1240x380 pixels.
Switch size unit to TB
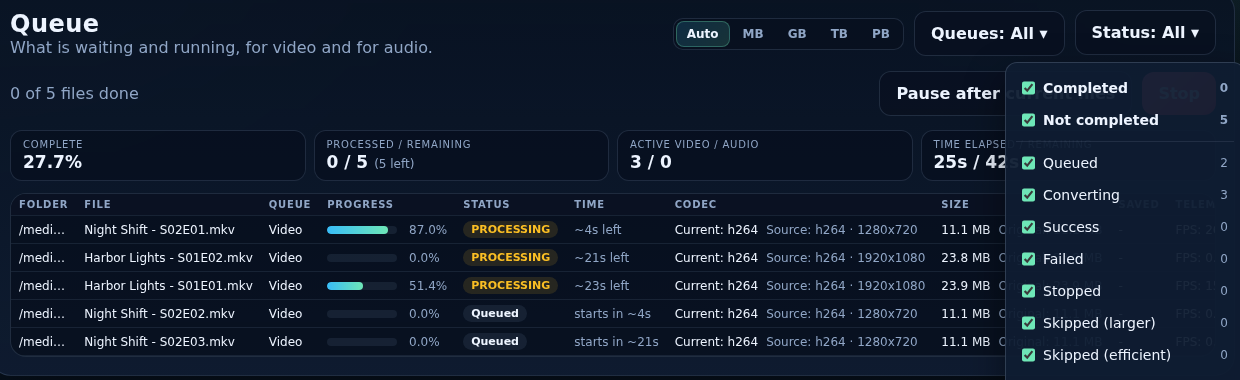click(x=839, y=34)
